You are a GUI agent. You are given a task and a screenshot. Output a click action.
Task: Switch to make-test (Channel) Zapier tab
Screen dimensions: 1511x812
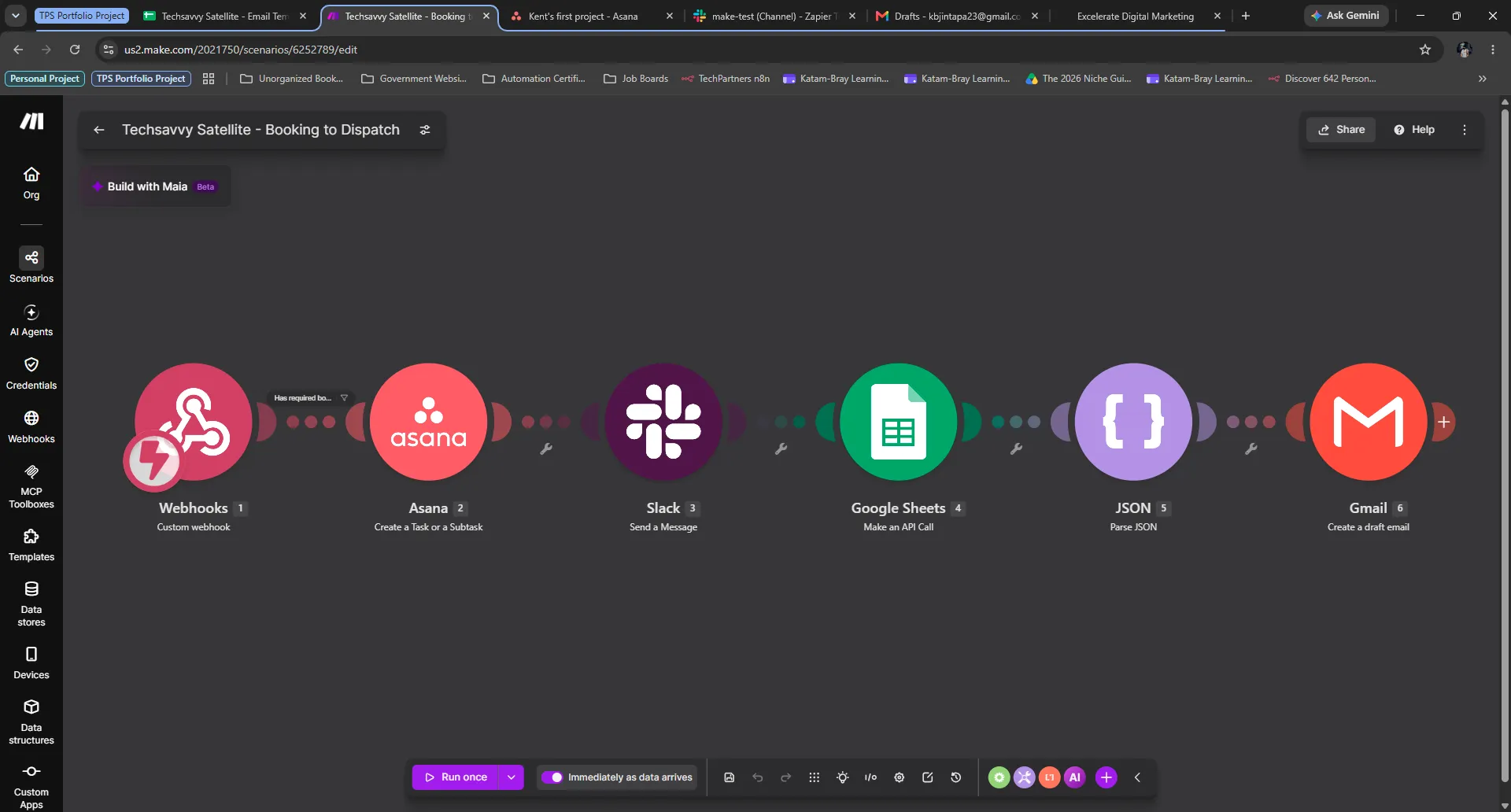[775, 16]
